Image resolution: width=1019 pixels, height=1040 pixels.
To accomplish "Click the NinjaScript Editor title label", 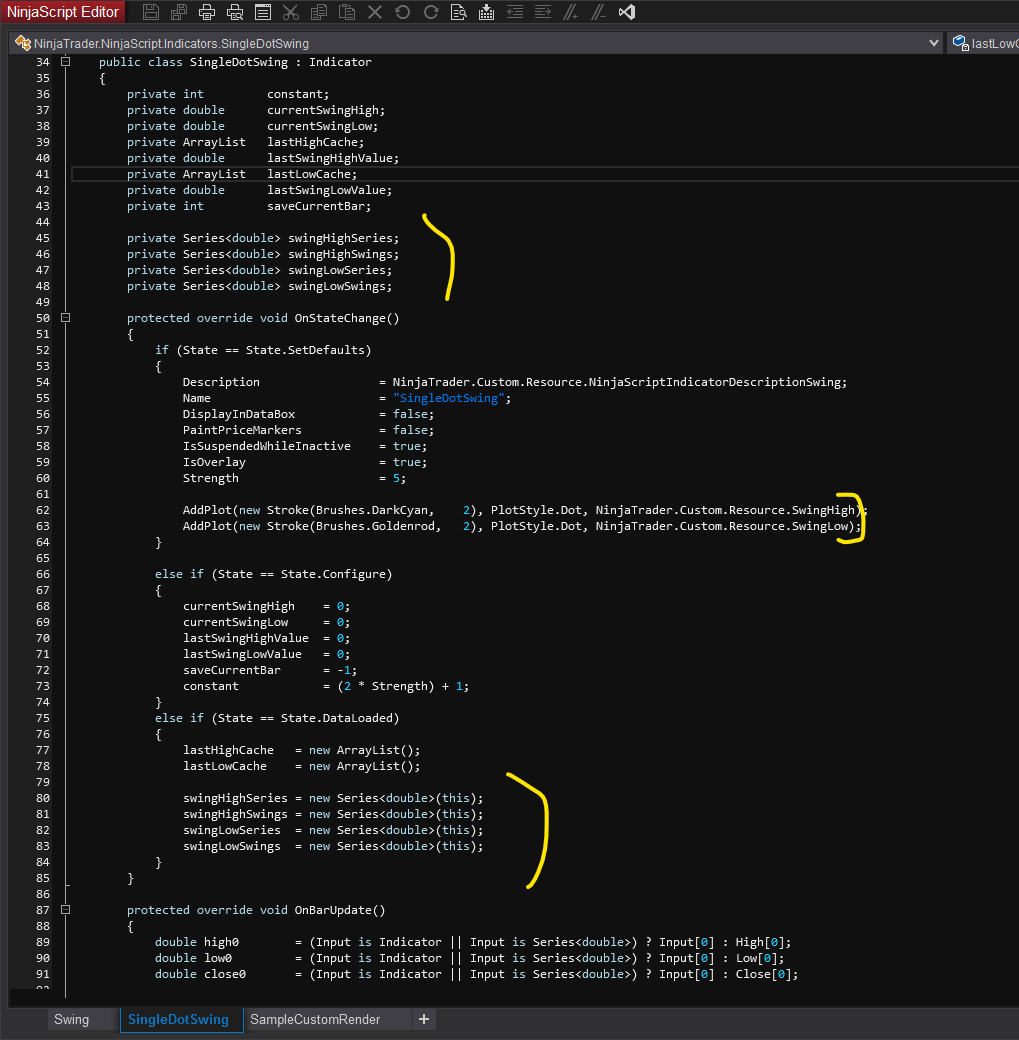I will (x=64, y=13).
